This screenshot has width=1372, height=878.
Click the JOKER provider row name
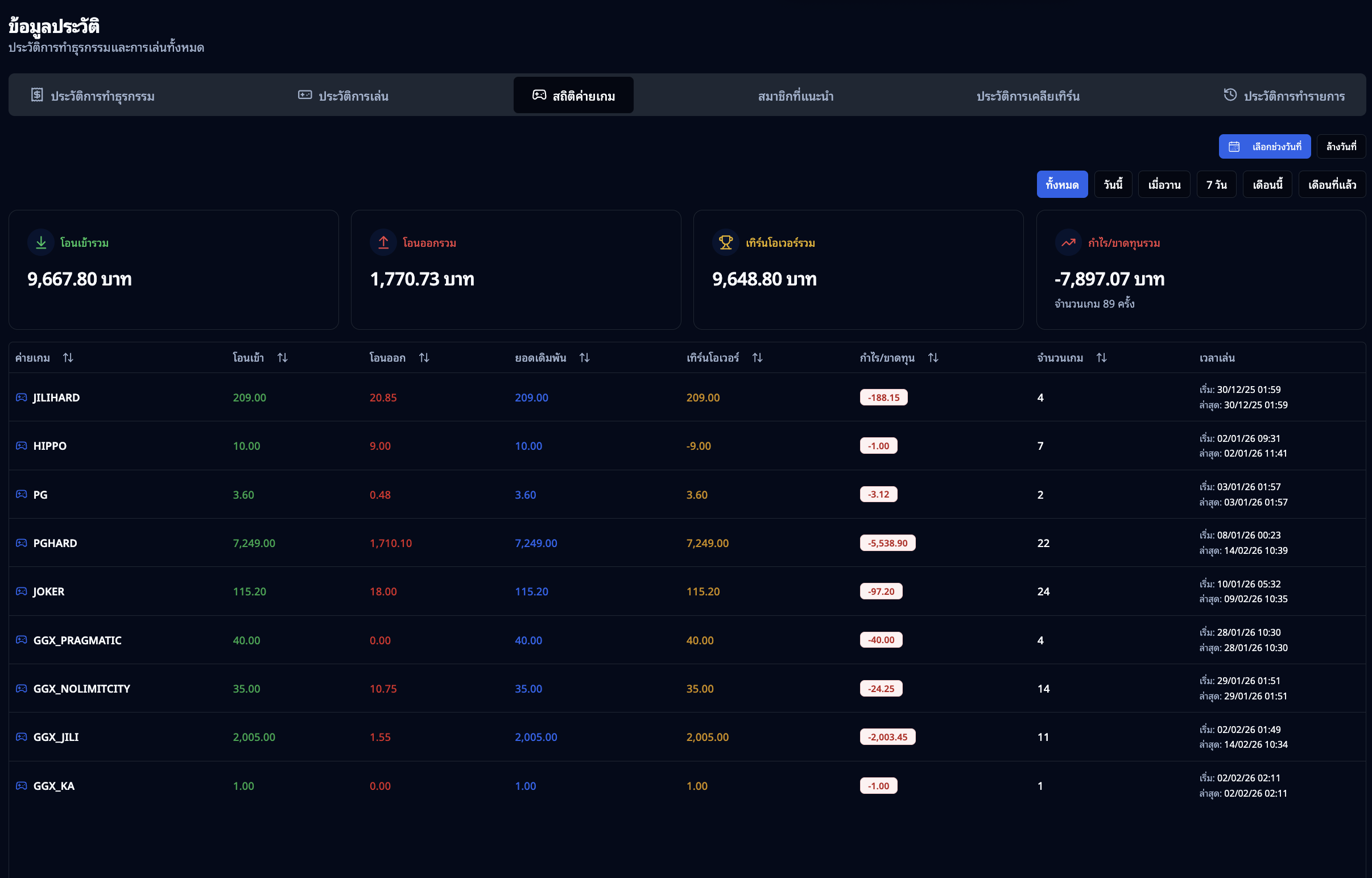click(x=48, y=591)
